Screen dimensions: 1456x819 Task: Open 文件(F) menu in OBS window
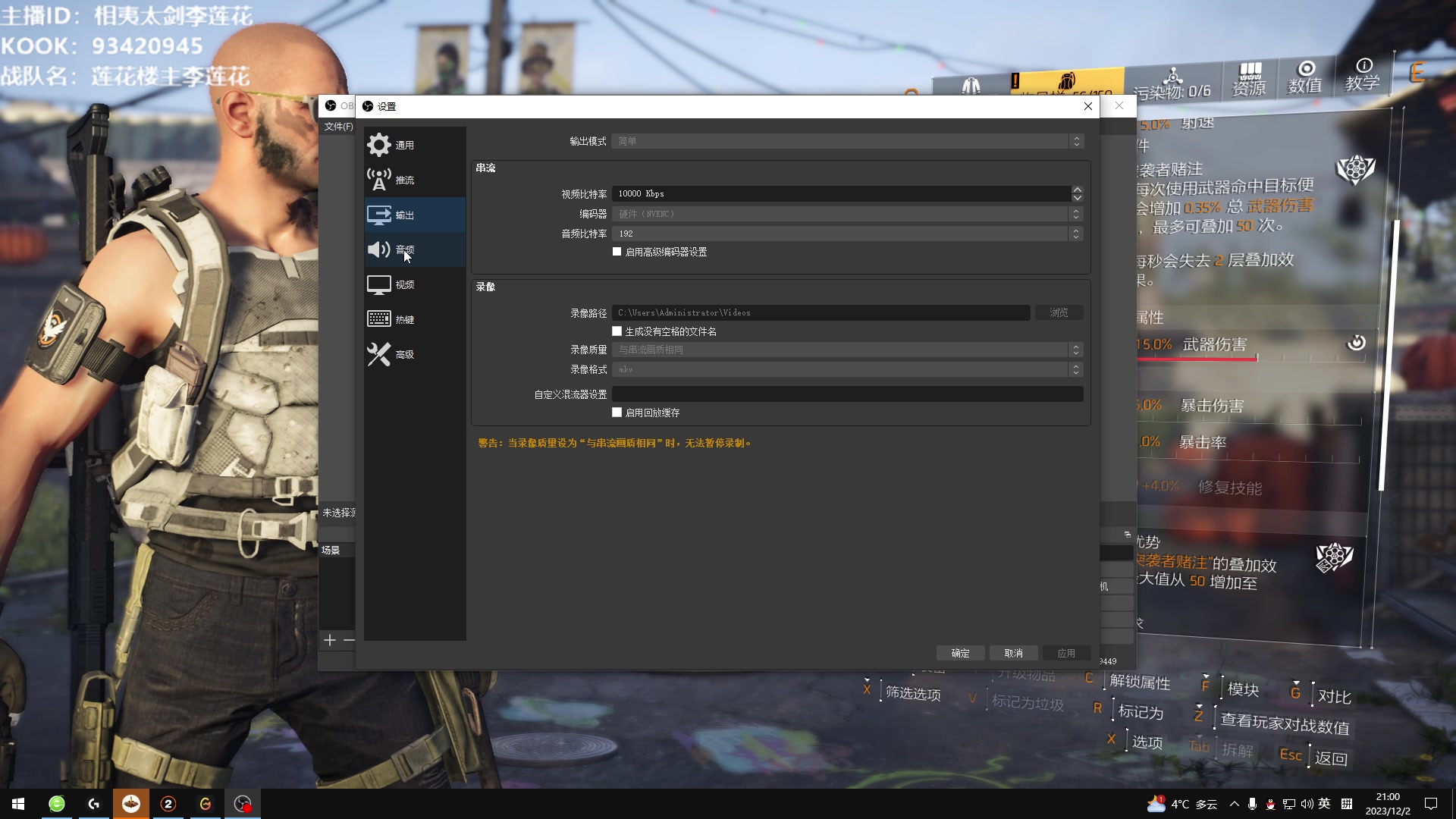point(338,127)
